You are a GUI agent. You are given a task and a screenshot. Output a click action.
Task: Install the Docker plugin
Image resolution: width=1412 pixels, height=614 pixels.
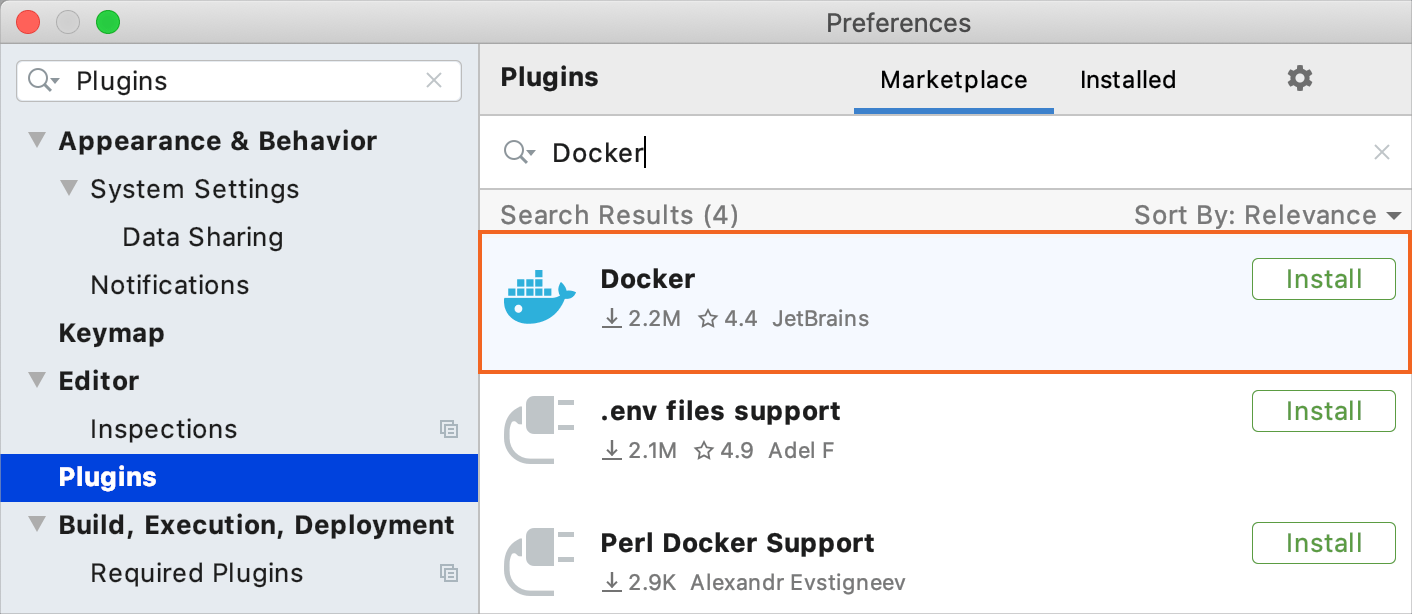pyautogui.click(x=1324, y=279)
